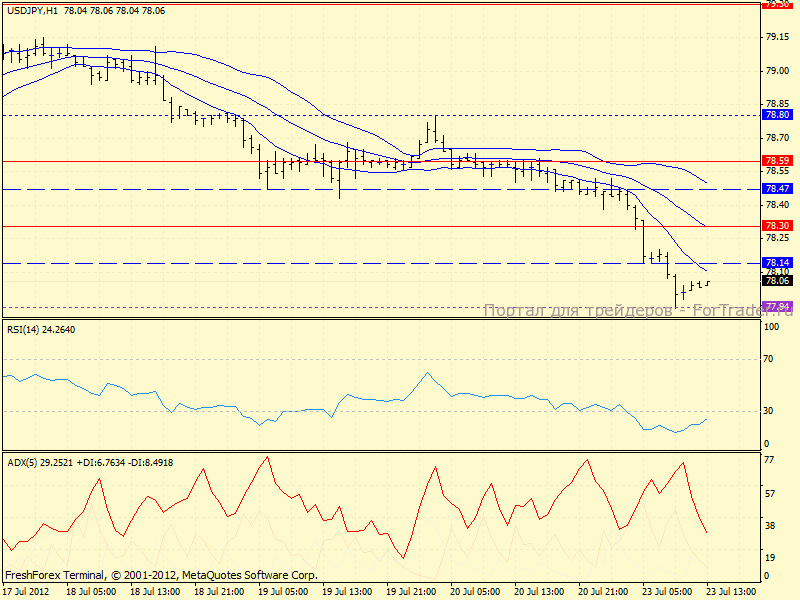Click the red 78.30 price tag
The image size is (800, 600).
(777, 226)
